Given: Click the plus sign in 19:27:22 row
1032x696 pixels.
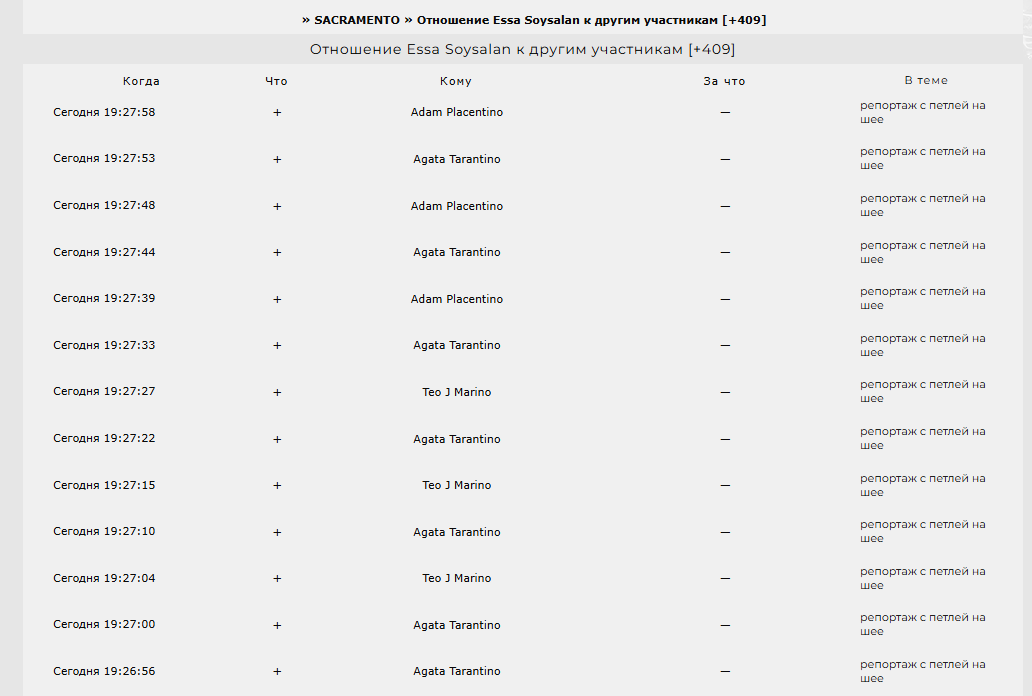Looking at the screenshot, I should [277, 439].
